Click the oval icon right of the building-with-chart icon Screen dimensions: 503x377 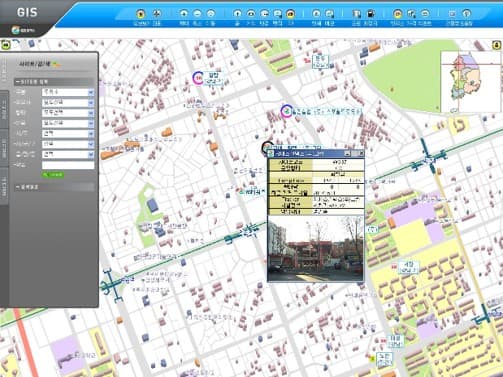[425, 13]
